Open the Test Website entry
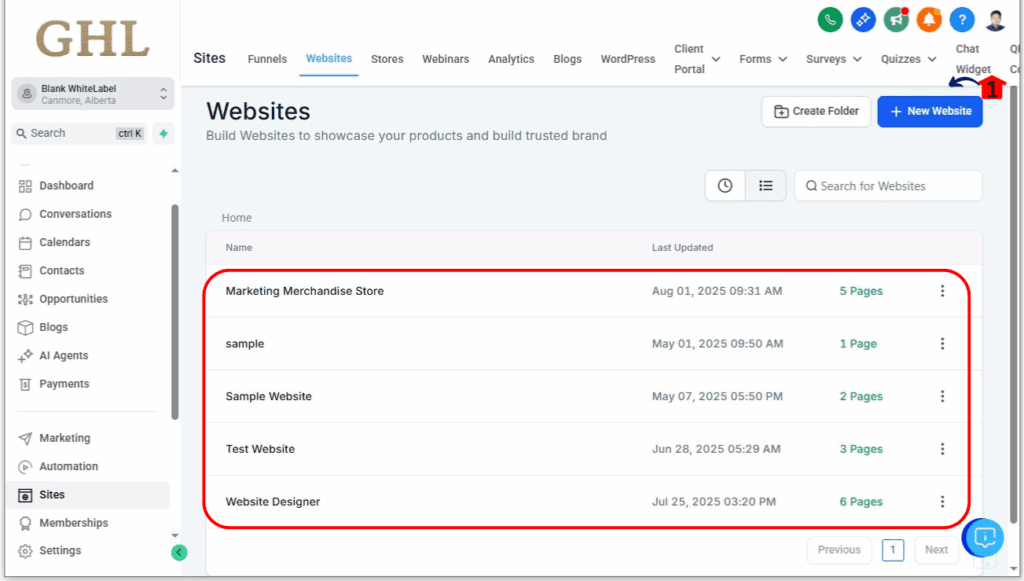1024x581 pixels. coord(260,449)
